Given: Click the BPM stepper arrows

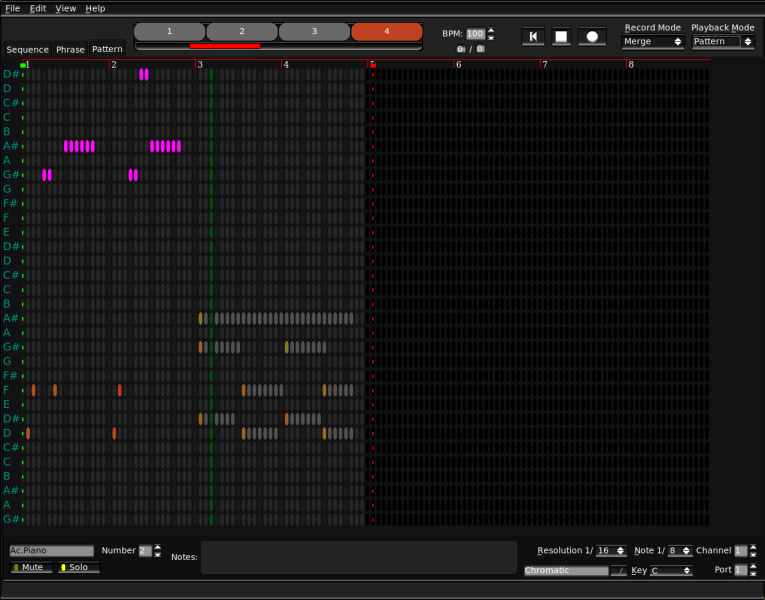Looking at the screenshot, I should pos(491,34).
